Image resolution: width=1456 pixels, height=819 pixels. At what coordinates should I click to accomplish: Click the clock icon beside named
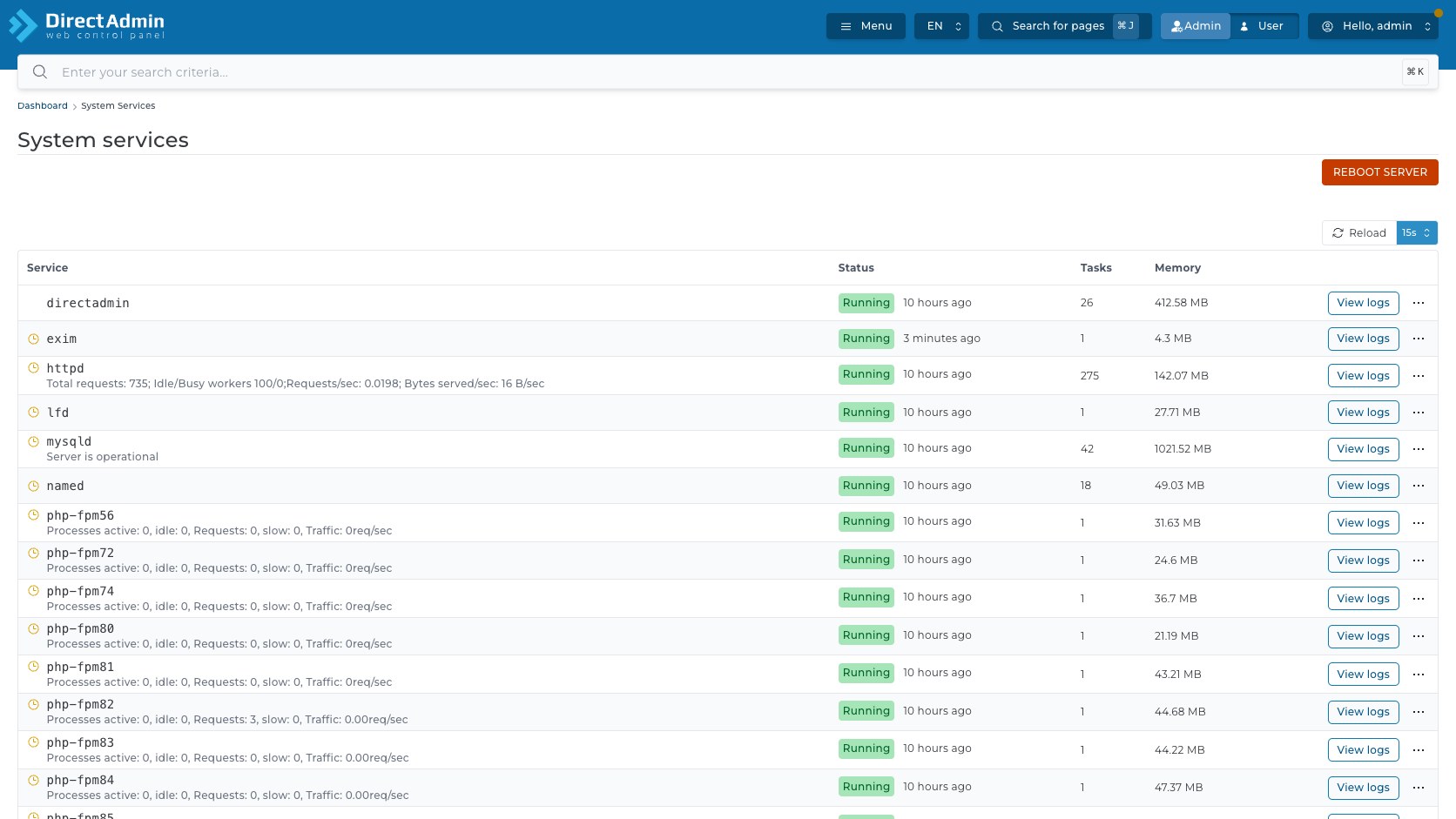33,486
